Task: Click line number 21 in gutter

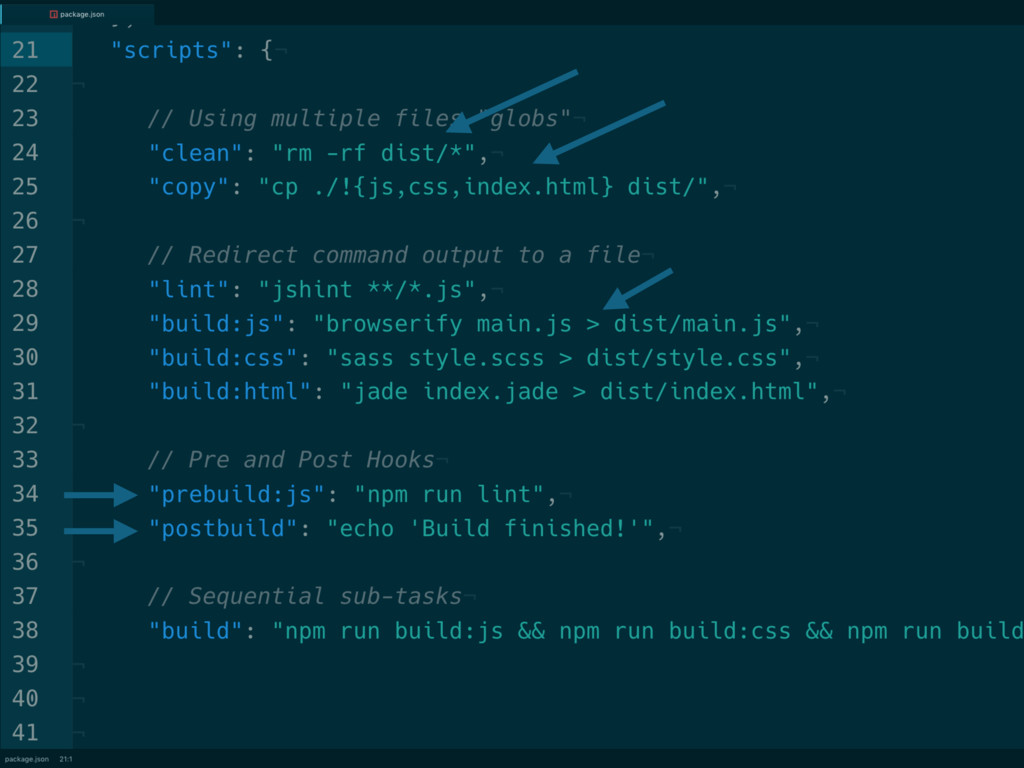Action: (25, 50)
